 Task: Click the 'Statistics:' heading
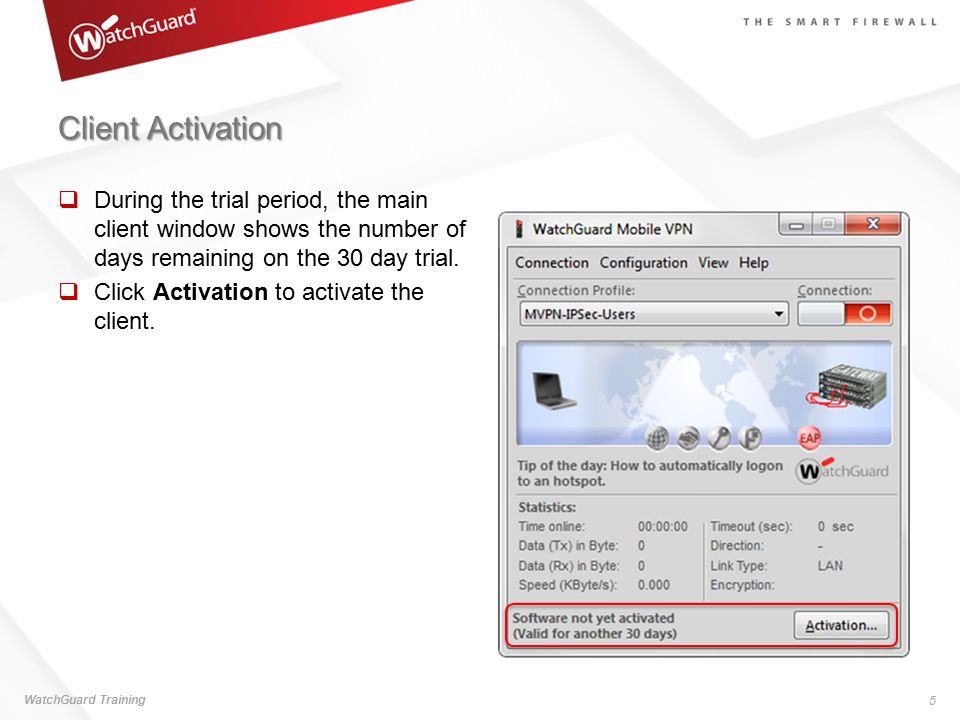(547, 507)
